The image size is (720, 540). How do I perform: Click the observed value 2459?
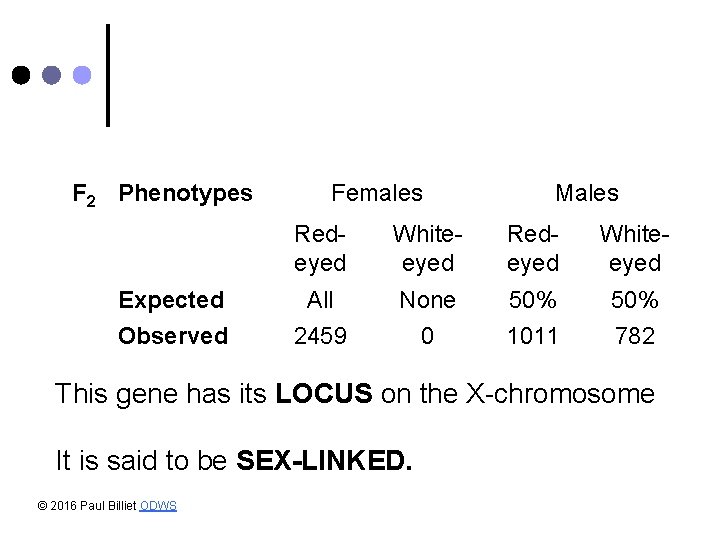click(320, 336)
